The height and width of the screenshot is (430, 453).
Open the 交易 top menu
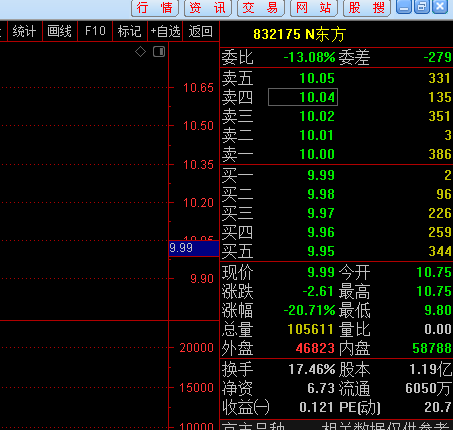[261, 8]
